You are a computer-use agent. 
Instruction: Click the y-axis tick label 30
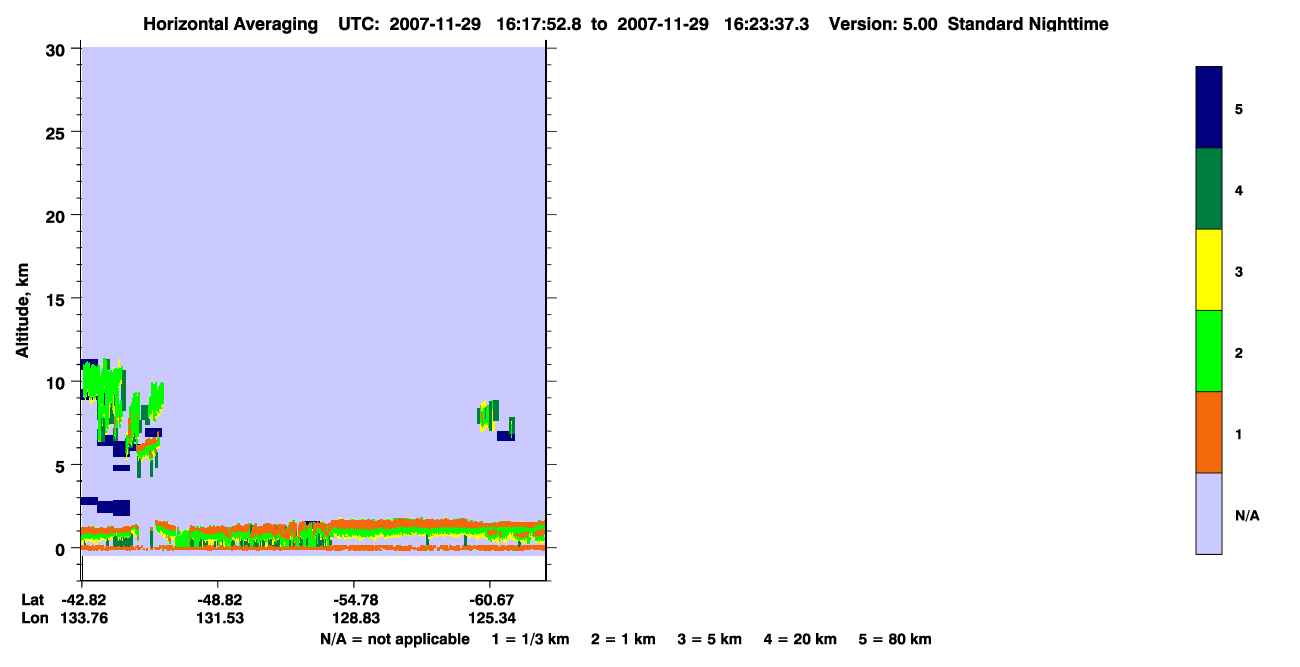point(57,49)
